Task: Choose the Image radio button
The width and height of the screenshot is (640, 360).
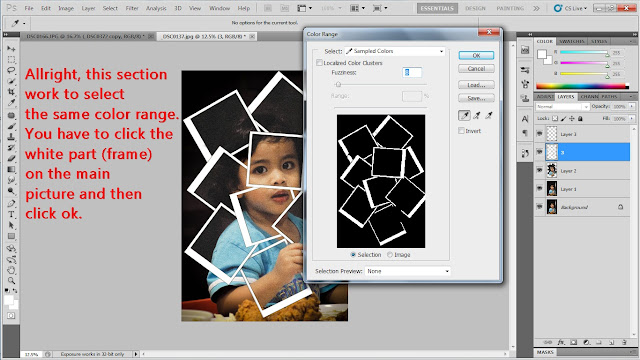Action: click(390, 255)
